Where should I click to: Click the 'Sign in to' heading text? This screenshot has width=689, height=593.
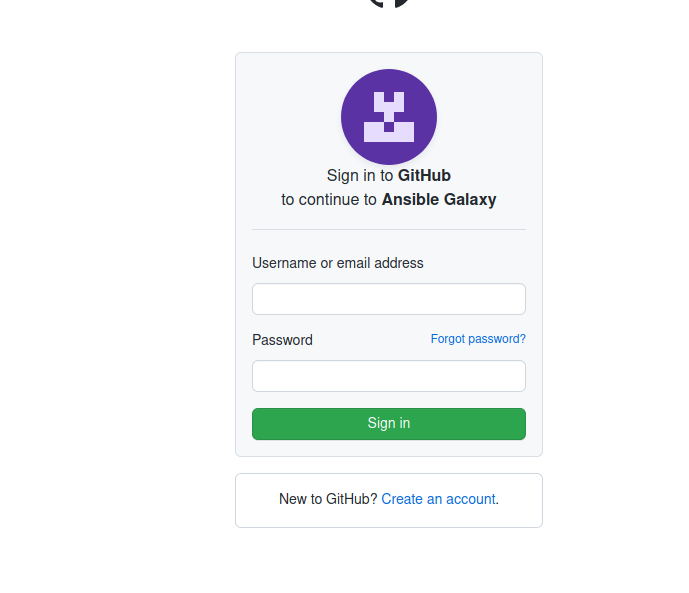(x=359, y=175)
